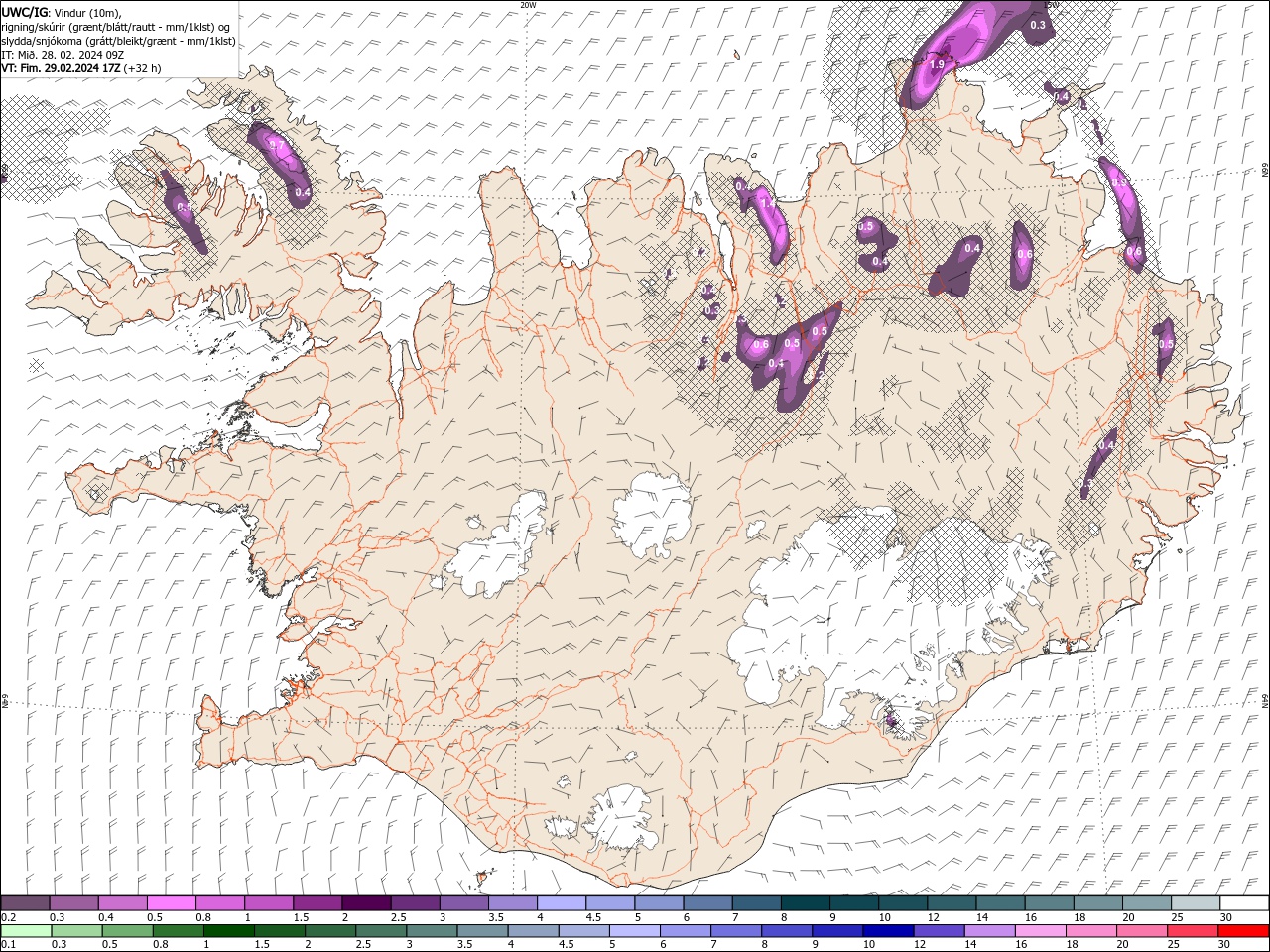This screenshot has height=952, width=1270.
Task: Select the light pink 16–18 swatch, lower legend
Action: click(1039, 931)
